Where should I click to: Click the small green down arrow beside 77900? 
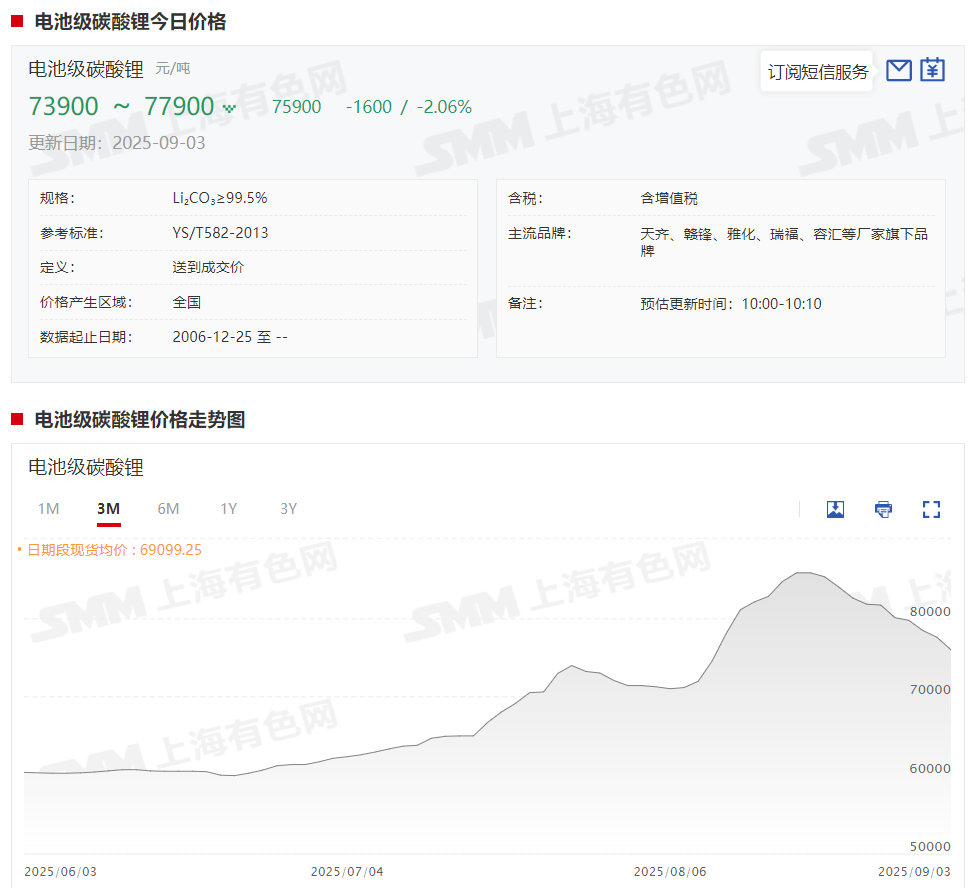click(229, 108)
